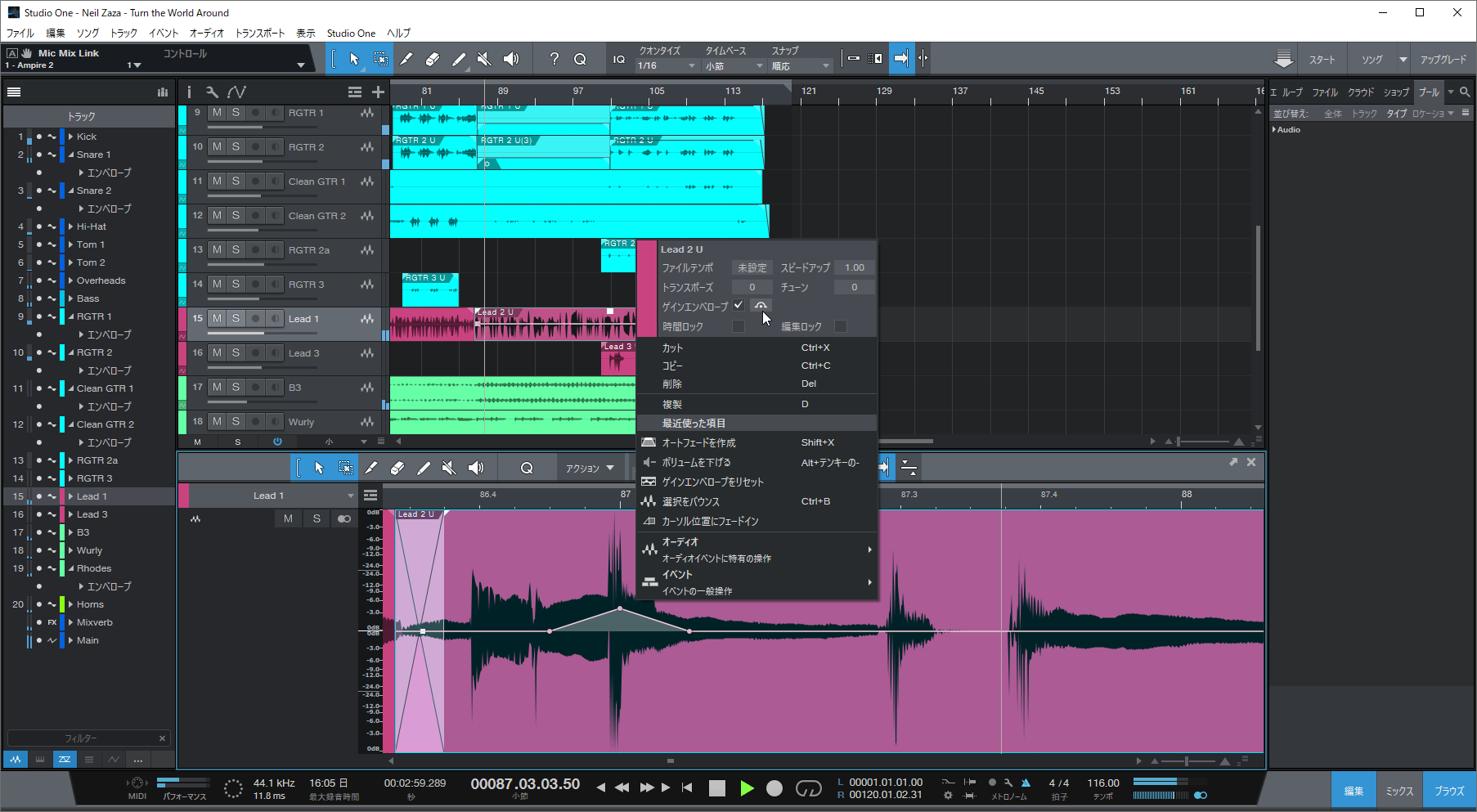Screen dimensions: 1477x812
Task: Toggle the transport Loop button
Action: tap(808, 788)
